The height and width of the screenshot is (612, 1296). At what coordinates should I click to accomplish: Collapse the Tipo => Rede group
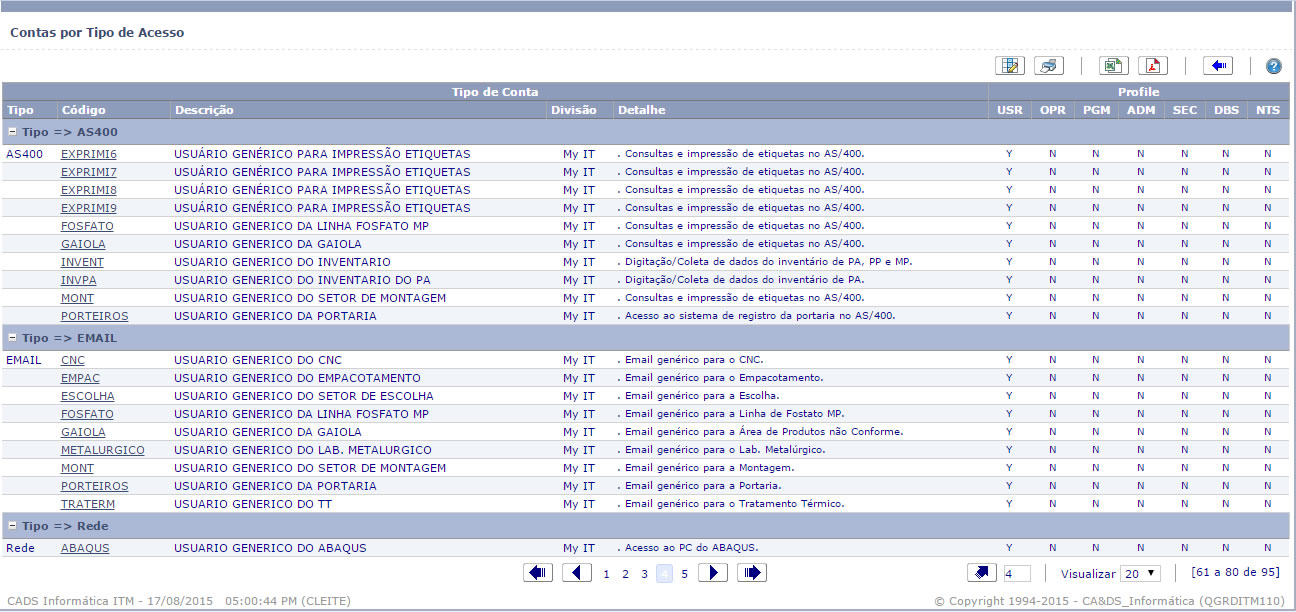pyautogui.click(x=12, y=526)
